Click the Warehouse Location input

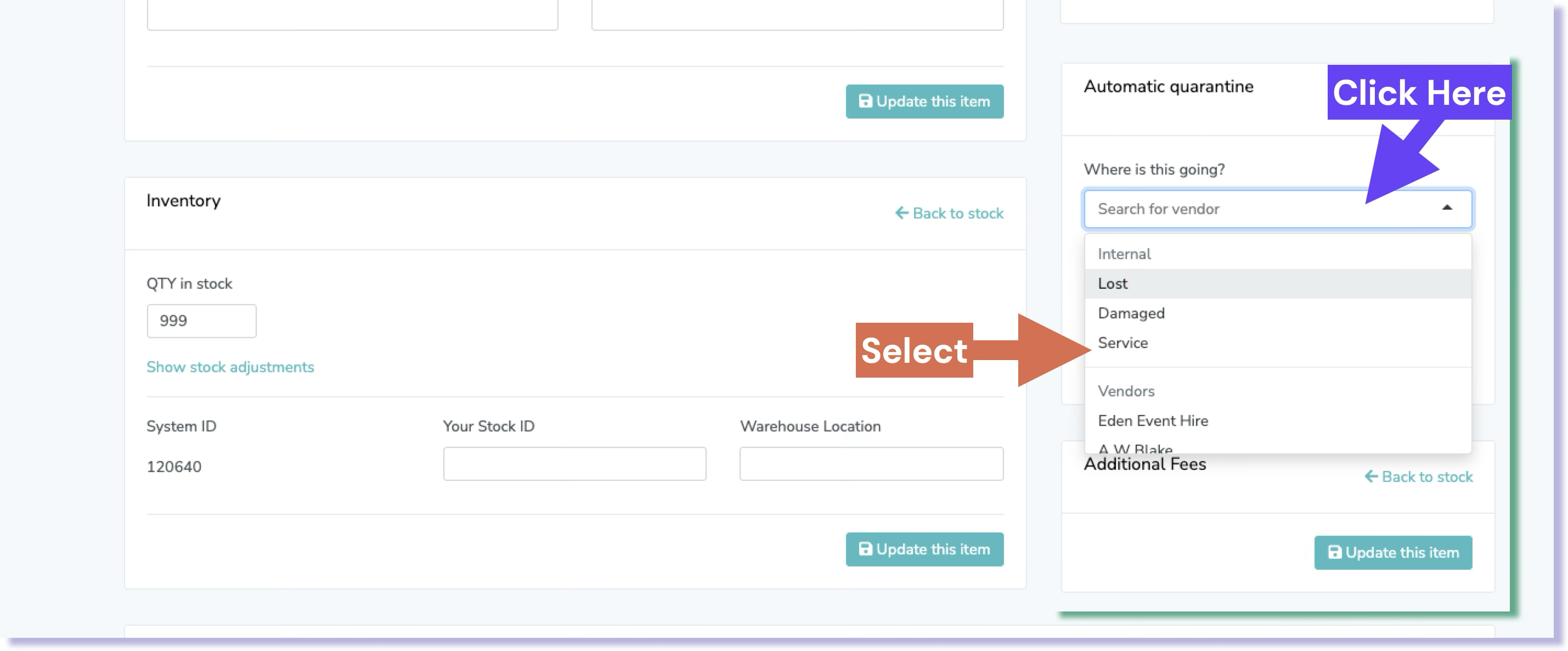click(x=871, y=464)
